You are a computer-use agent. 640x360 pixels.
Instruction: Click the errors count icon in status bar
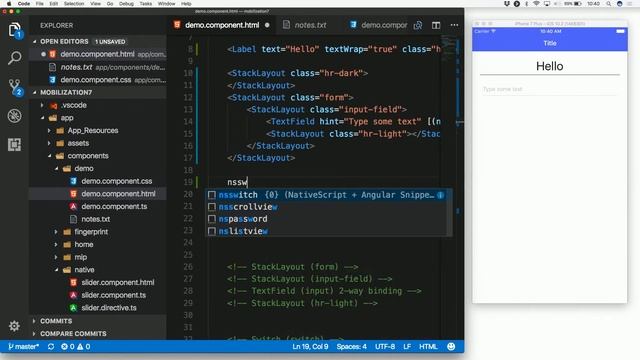(x=64, y=347)
